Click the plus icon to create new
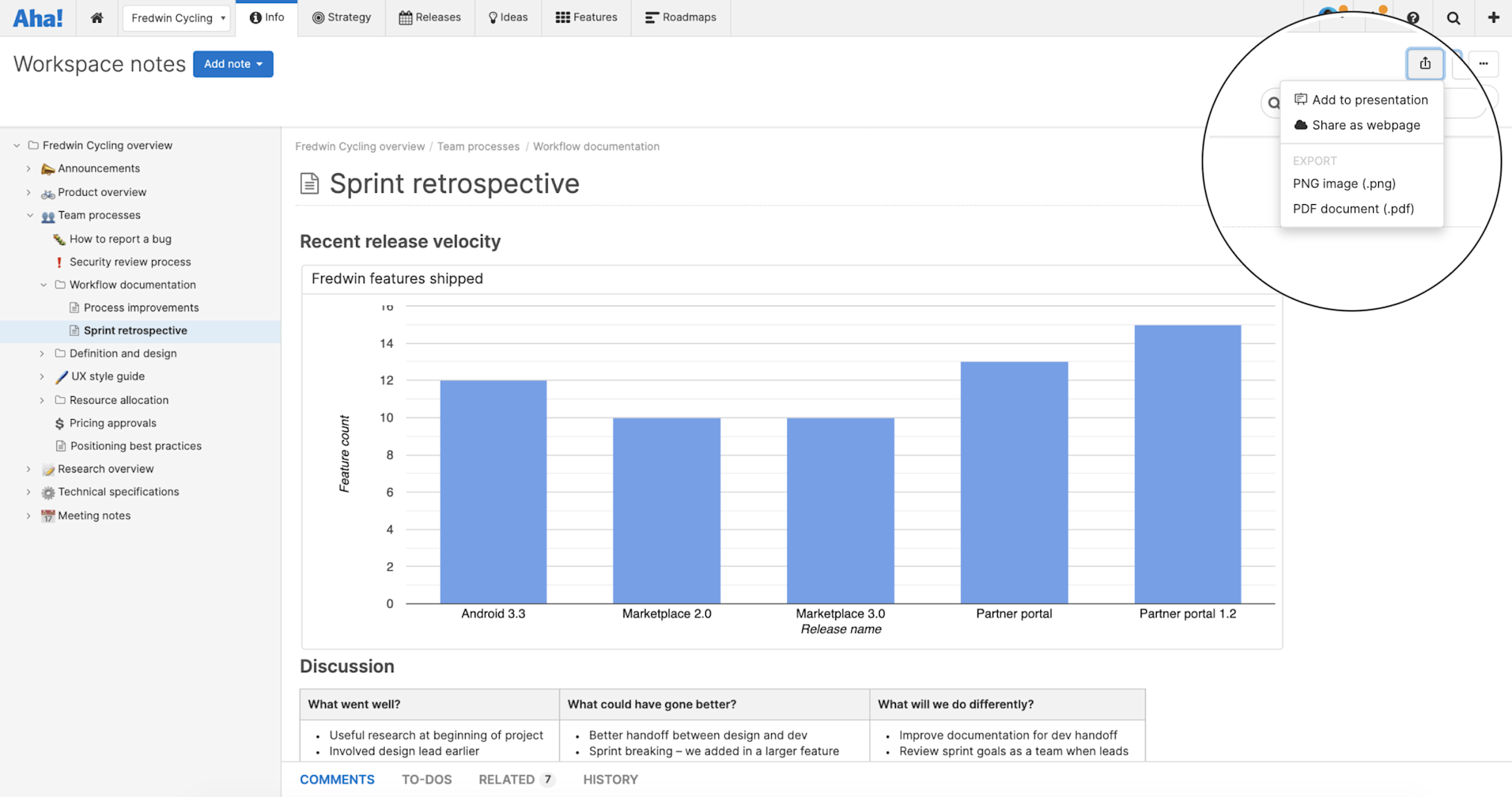The width and height of the screenshot is (1512, 797). click(x=1495, y=17)
